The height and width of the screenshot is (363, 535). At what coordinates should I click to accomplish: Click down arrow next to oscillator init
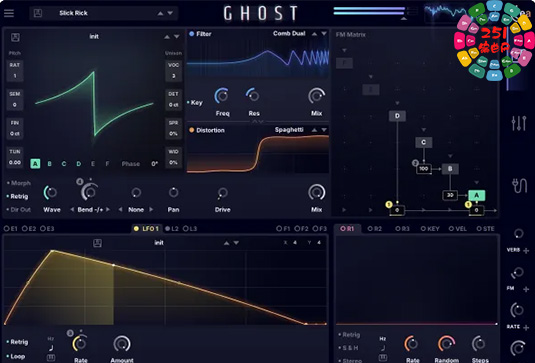pyautogui.click(x=177, y=37)
